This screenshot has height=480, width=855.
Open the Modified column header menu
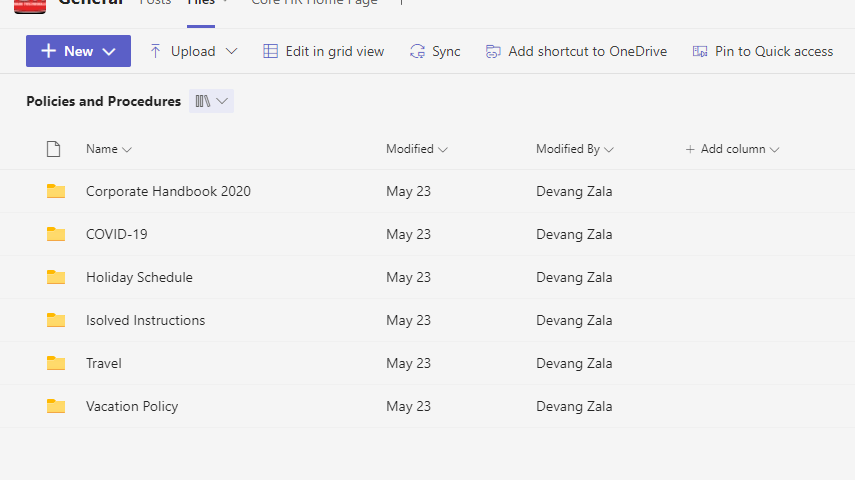point(417,149)
